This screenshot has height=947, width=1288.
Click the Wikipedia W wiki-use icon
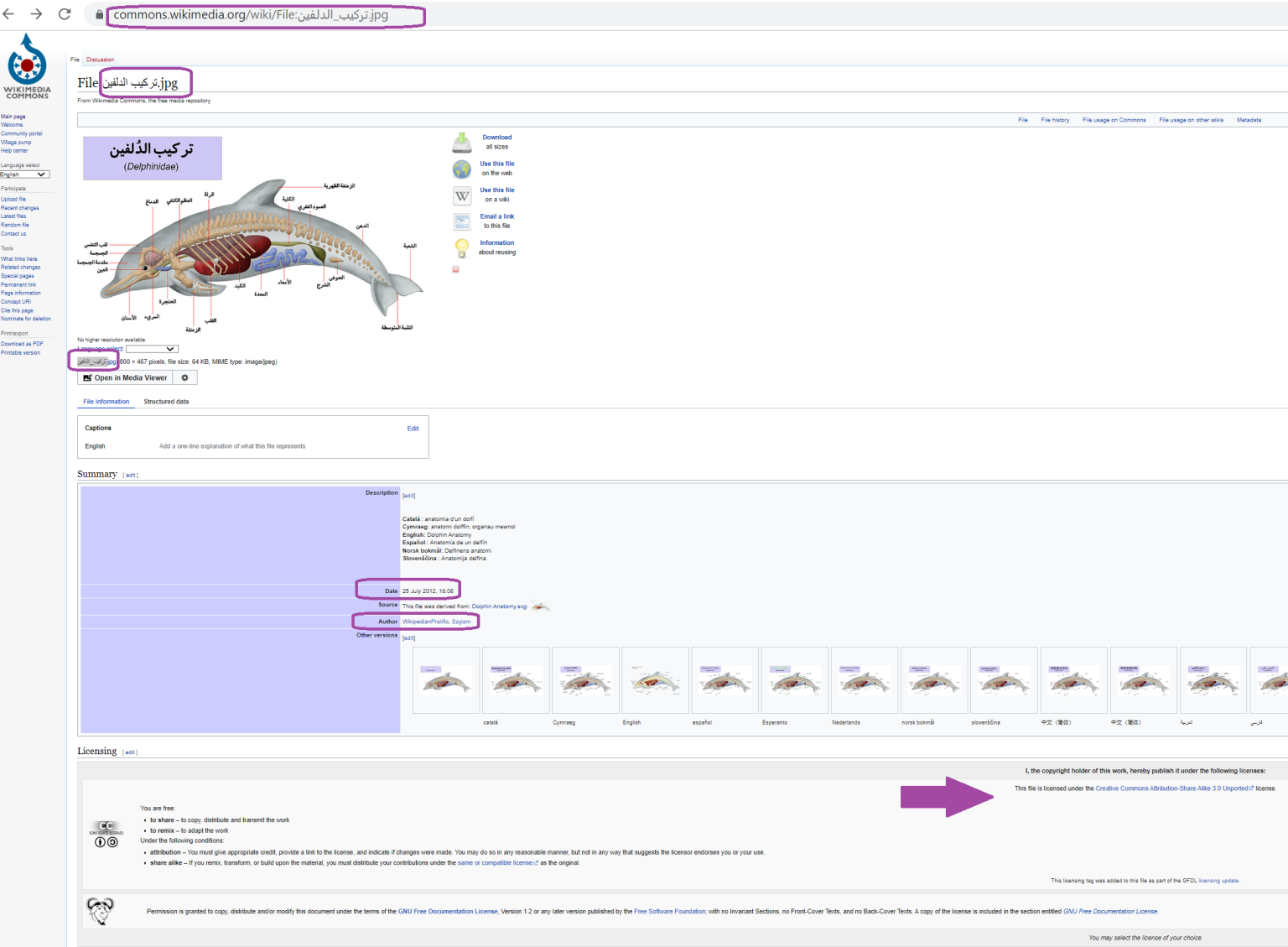pyautogui.click(x=462, y=195)
